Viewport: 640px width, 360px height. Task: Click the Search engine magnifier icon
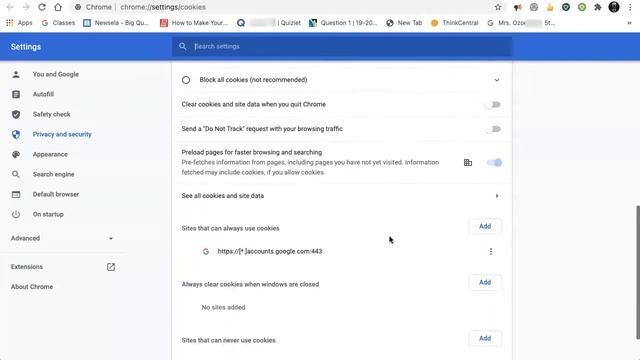point(16,174)
